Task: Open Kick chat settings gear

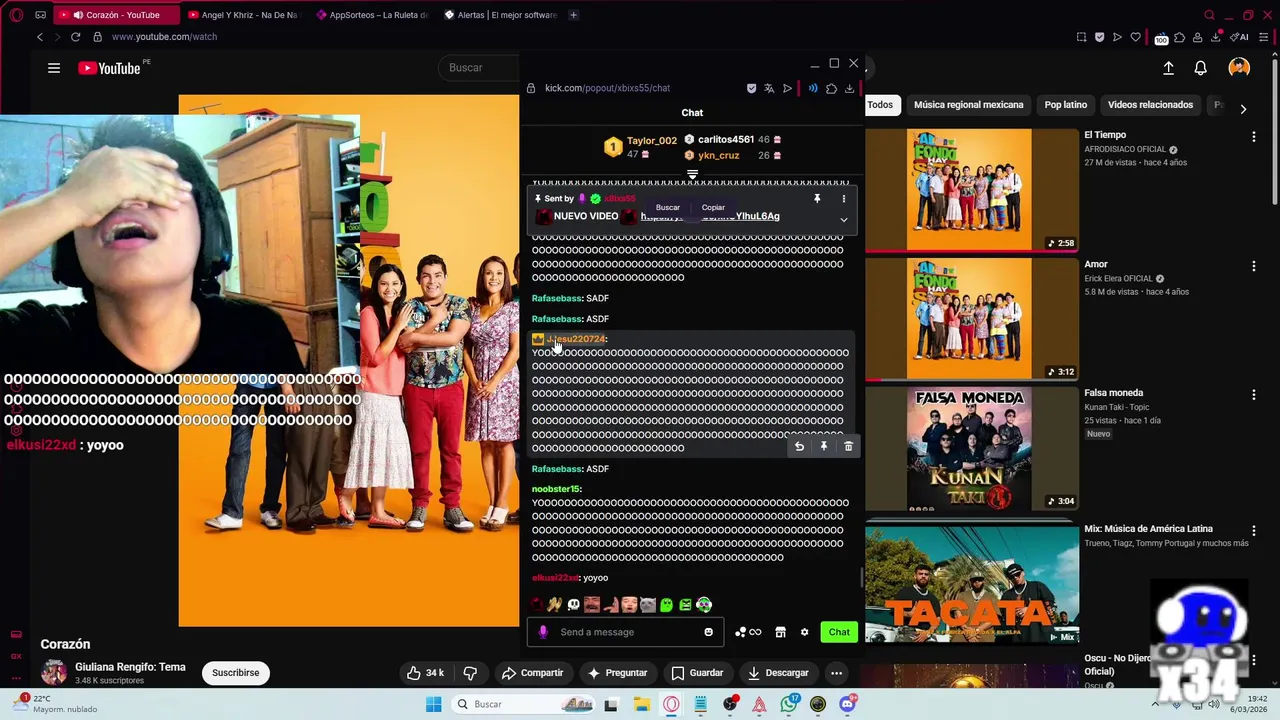Action: click(804, 632)
